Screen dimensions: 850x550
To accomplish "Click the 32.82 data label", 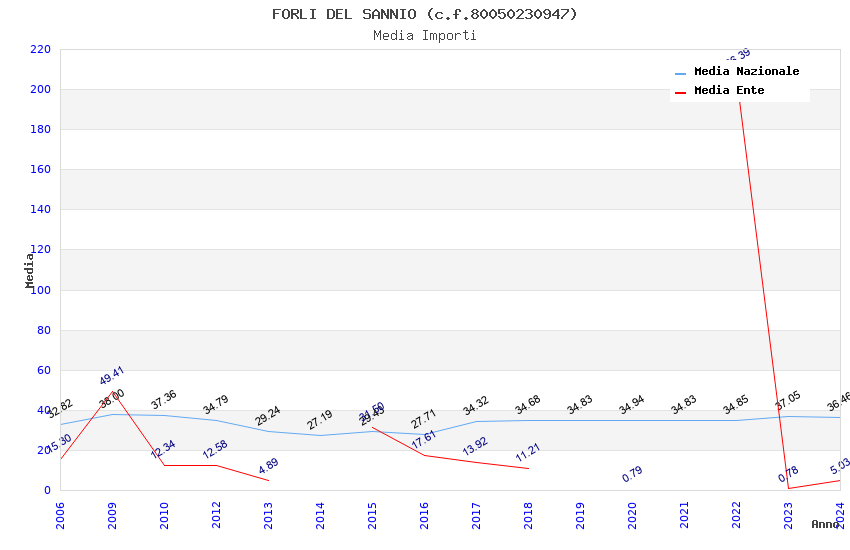I will (60, 409).
